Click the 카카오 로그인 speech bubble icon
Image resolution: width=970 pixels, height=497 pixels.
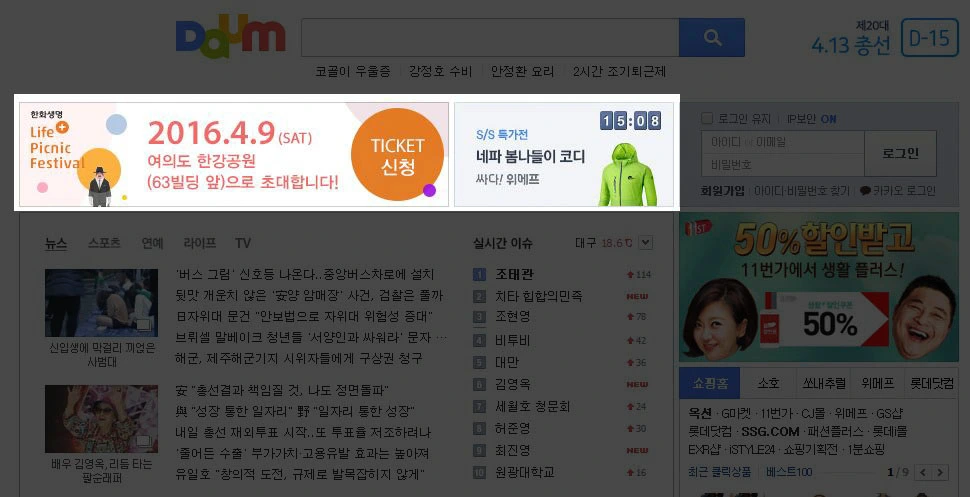point(865,191)
